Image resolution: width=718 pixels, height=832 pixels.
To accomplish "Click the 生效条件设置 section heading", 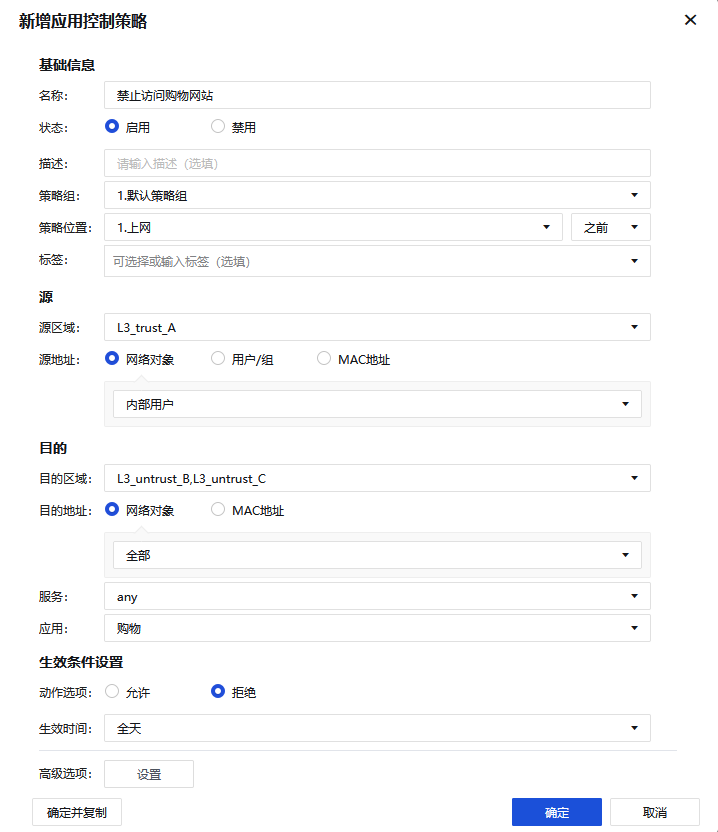I will pos(81,662).
